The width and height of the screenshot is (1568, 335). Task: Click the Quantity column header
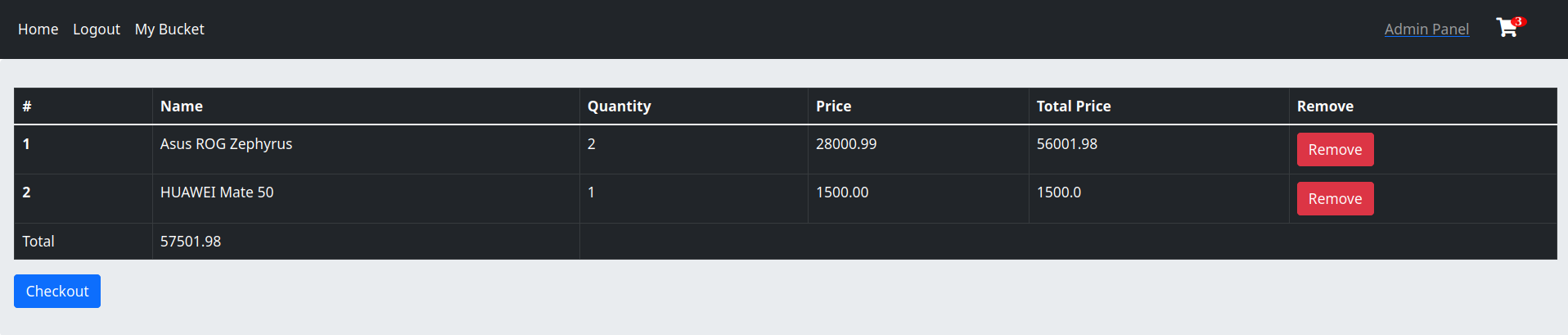point(693,106)
